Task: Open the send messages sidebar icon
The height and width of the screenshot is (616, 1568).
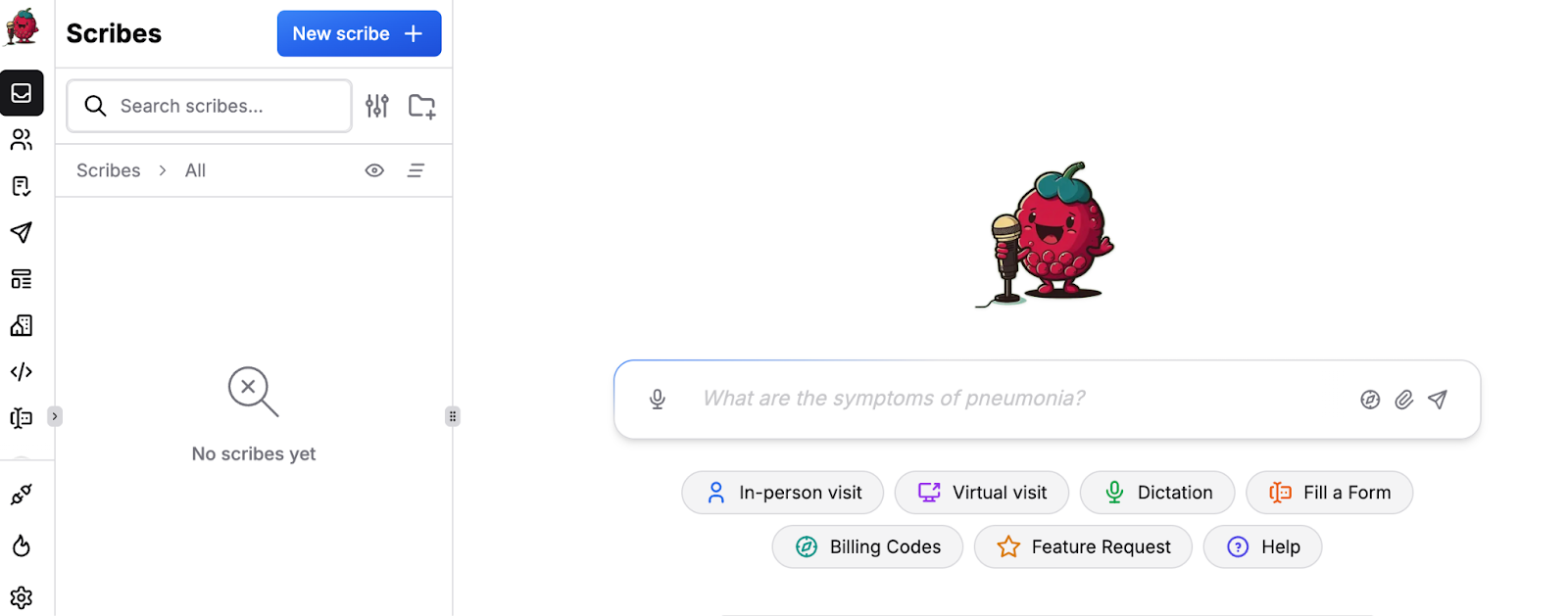Action: pyautogui.click(x=22, y=232)
